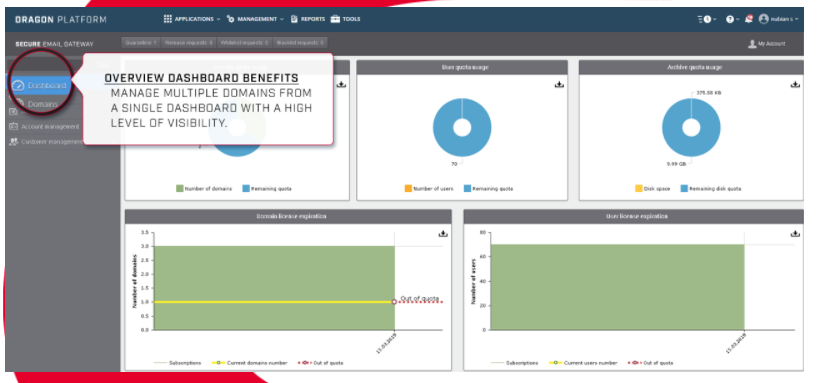Image resolution: width=818 pixels, height=383 pixels.
Task: Click the User license expiration panel header
Action: [633, 216]
